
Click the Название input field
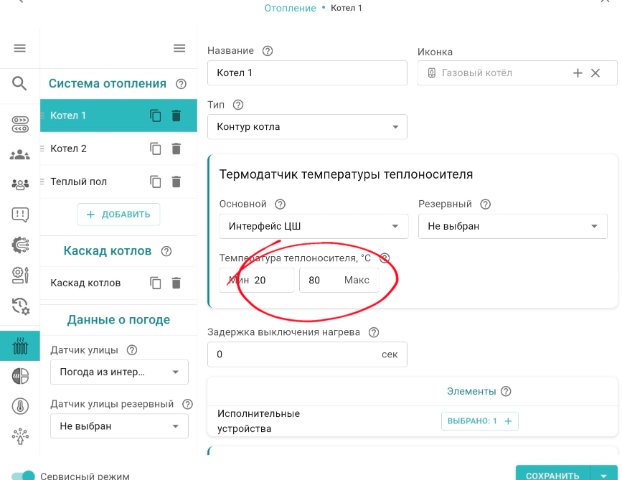tap(307, 73)
